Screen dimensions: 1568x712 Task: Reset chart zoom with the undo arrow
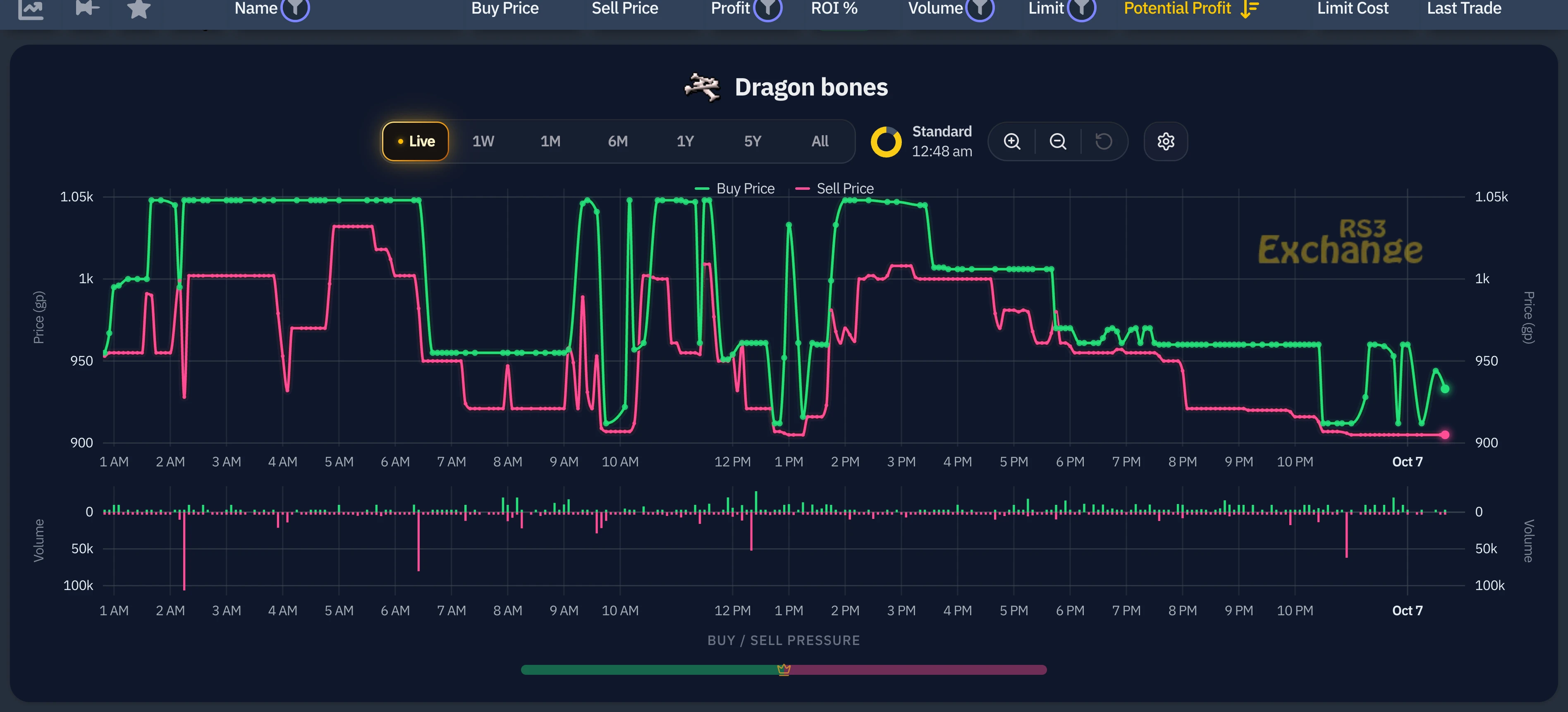[x=1104, y=141]
